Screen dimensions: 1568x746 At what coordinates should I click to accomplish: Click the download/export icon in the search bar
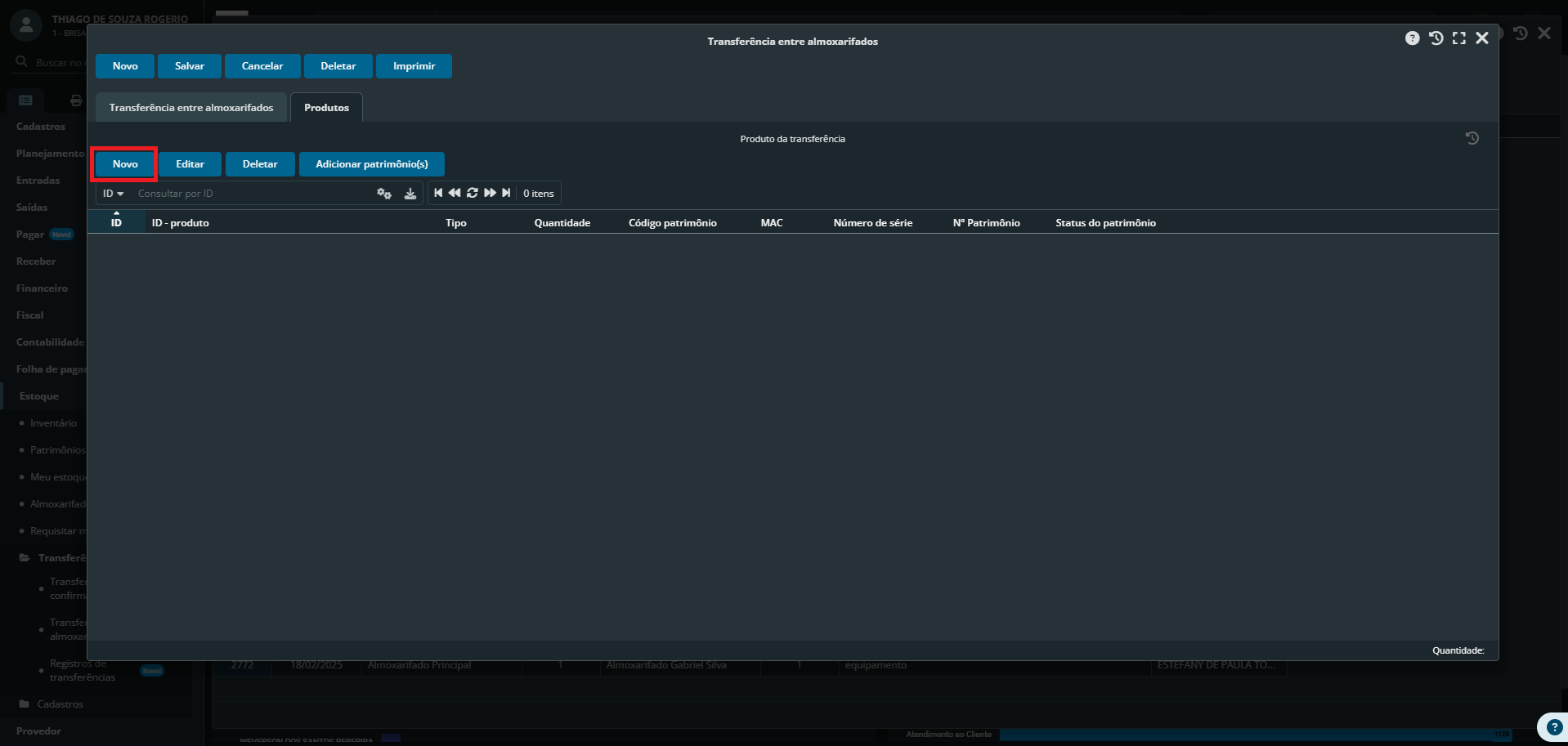(x=410, y=194)
